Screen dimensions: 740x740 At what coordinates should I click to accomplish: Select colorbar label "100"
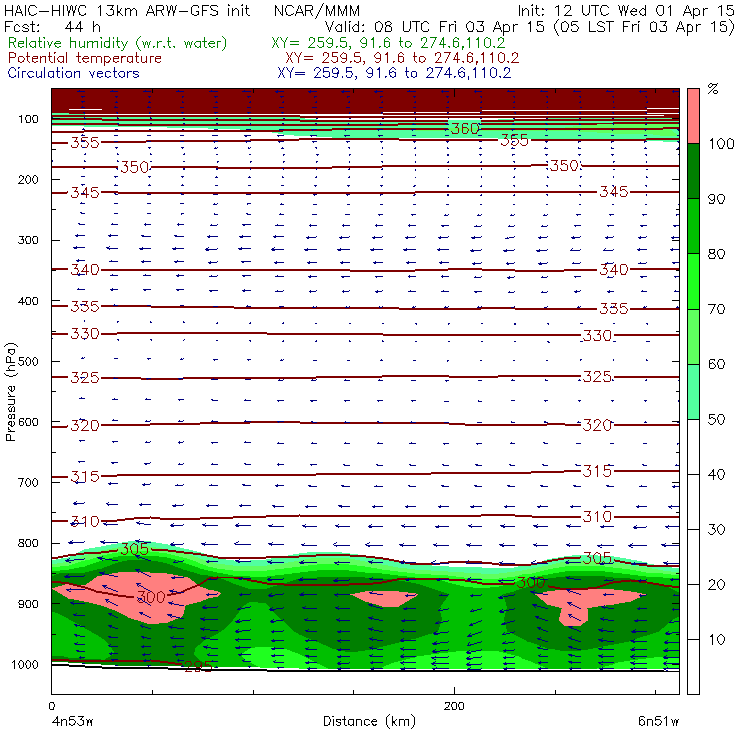(722, 144)
